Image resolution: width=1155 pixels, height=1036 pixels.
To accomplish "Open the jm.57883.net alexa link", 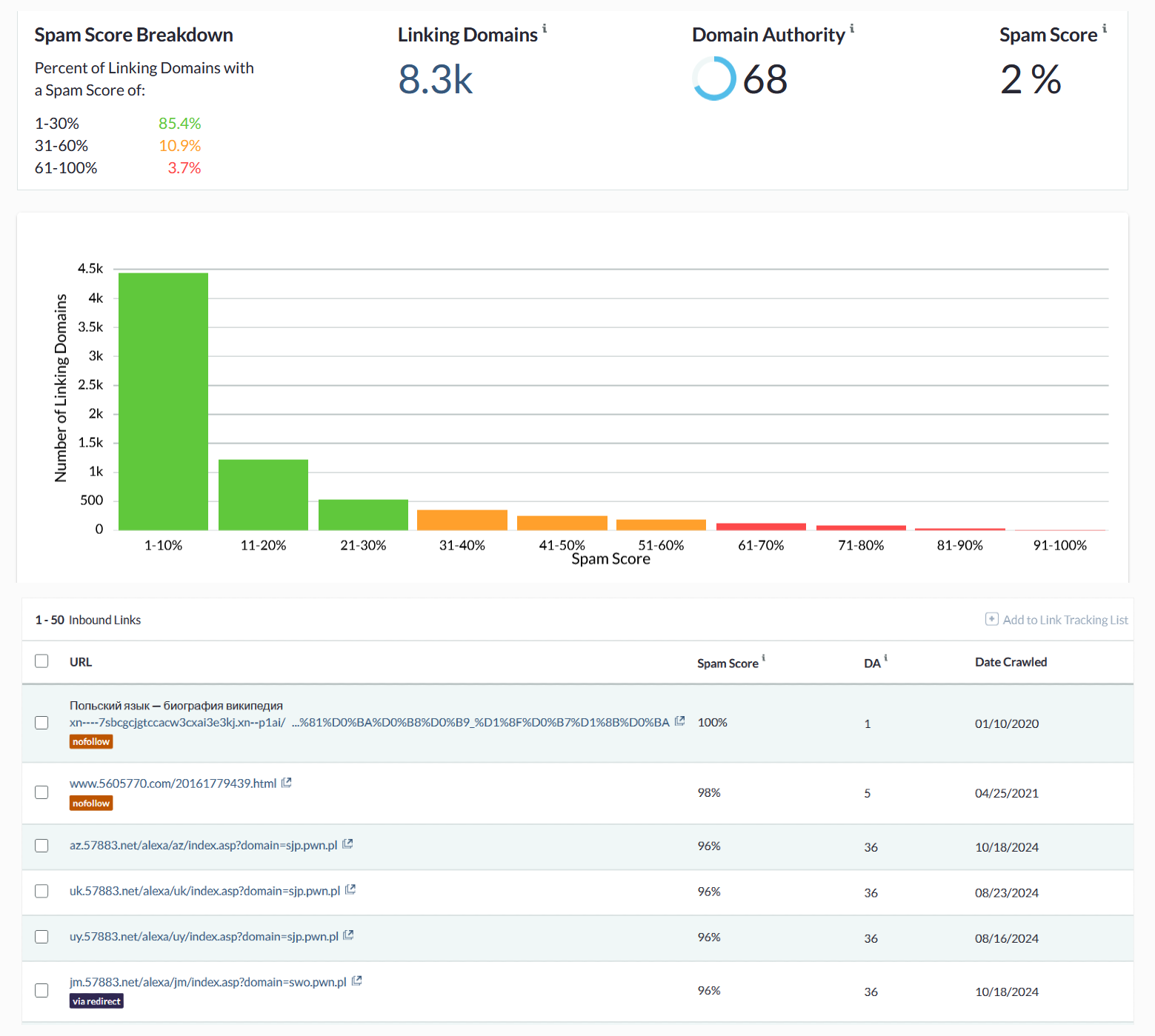I will [207, 982].
